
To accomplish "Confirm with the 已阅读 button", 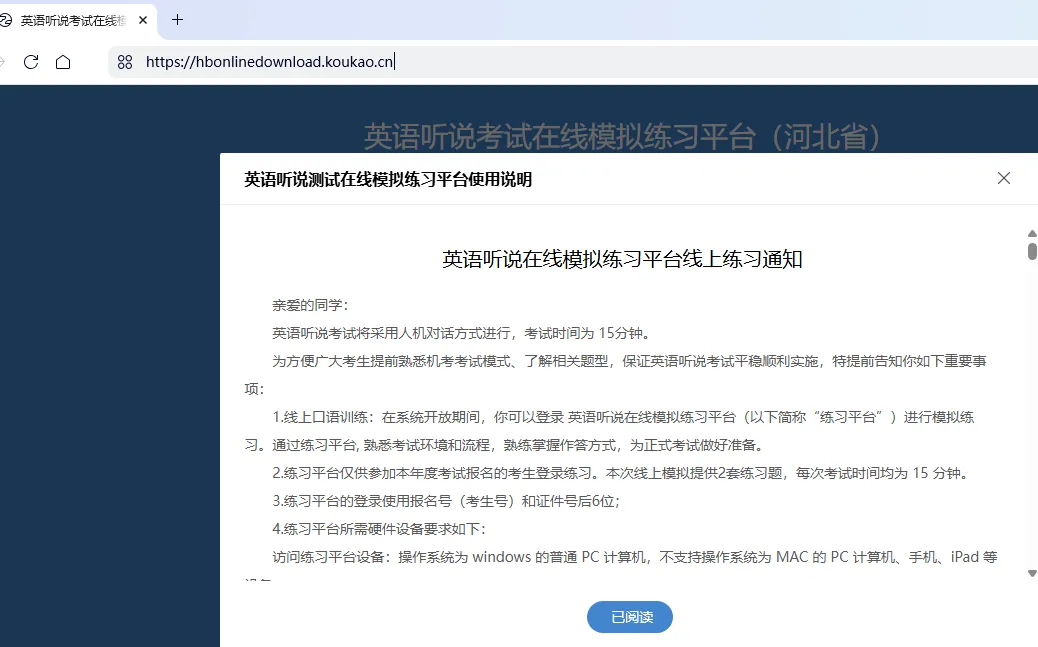I will tap(630, 617).
